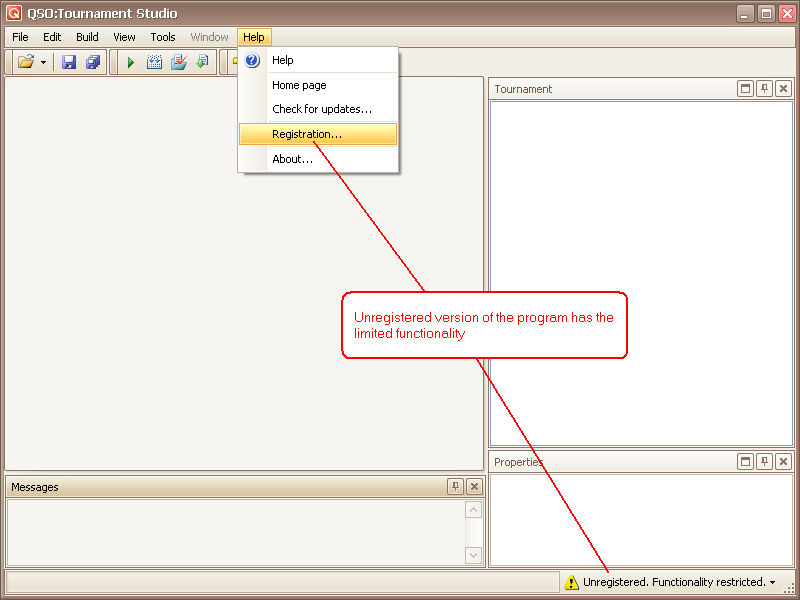Close the Messages panel

click(474, 487)
